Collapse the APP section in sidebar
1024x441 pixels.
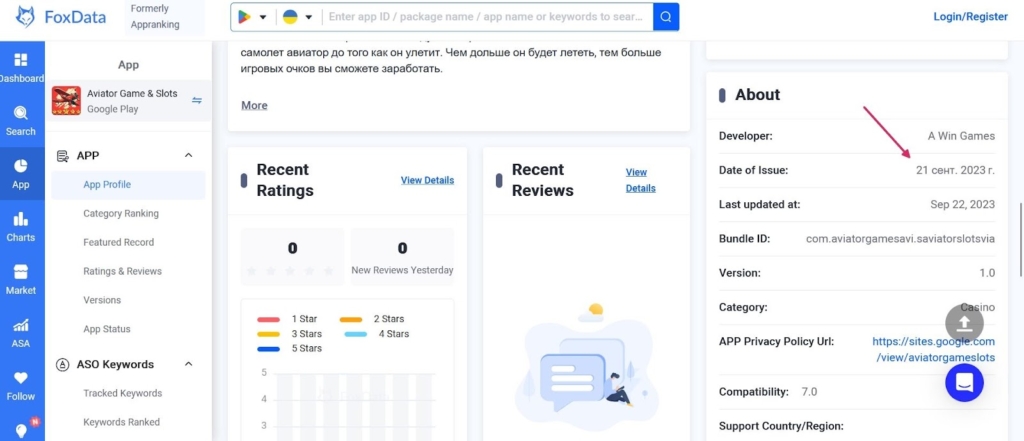coord(188,156)
